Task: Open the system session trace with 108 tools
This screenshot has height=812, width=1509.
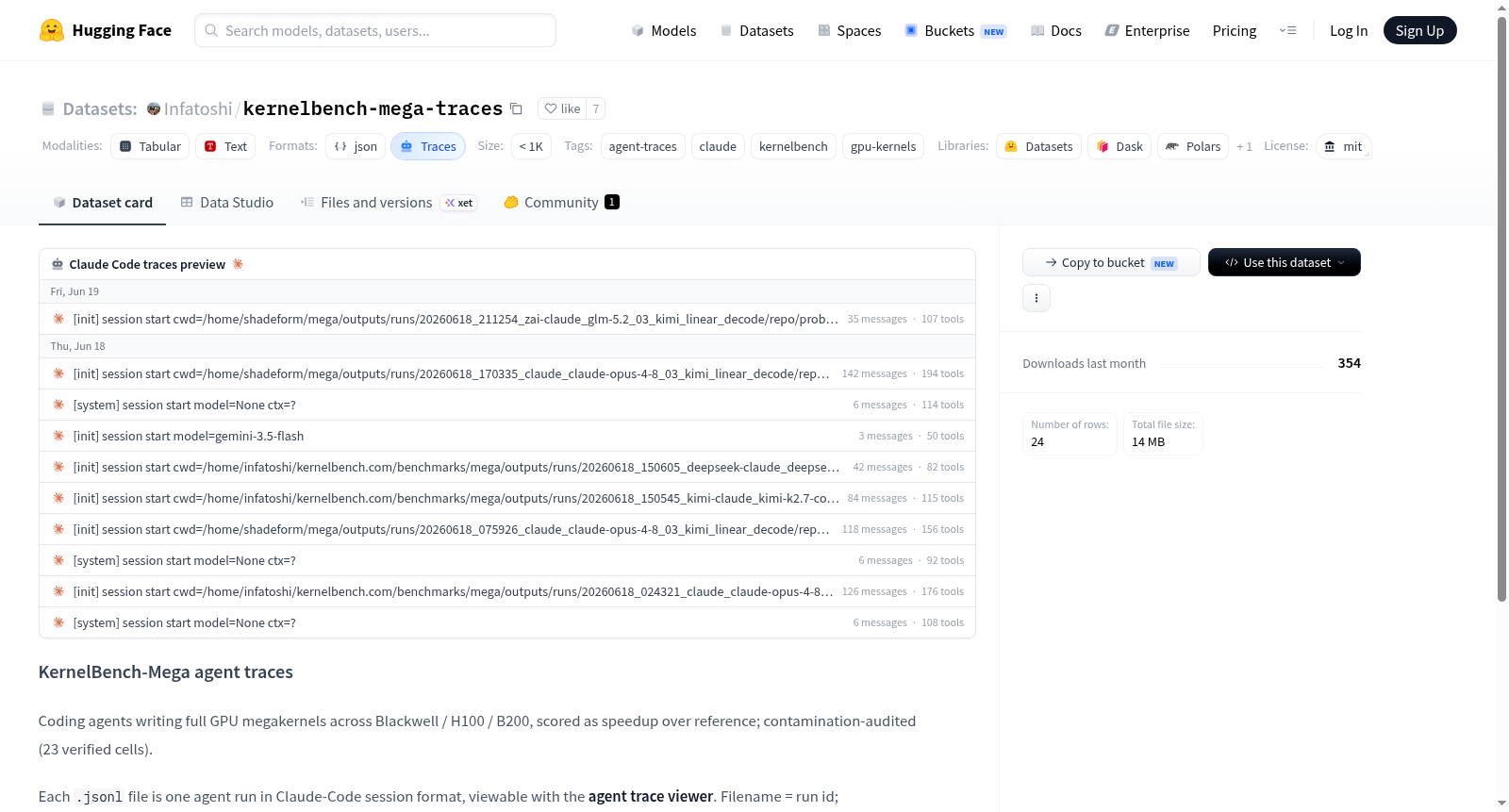Action: pos(507,622)
